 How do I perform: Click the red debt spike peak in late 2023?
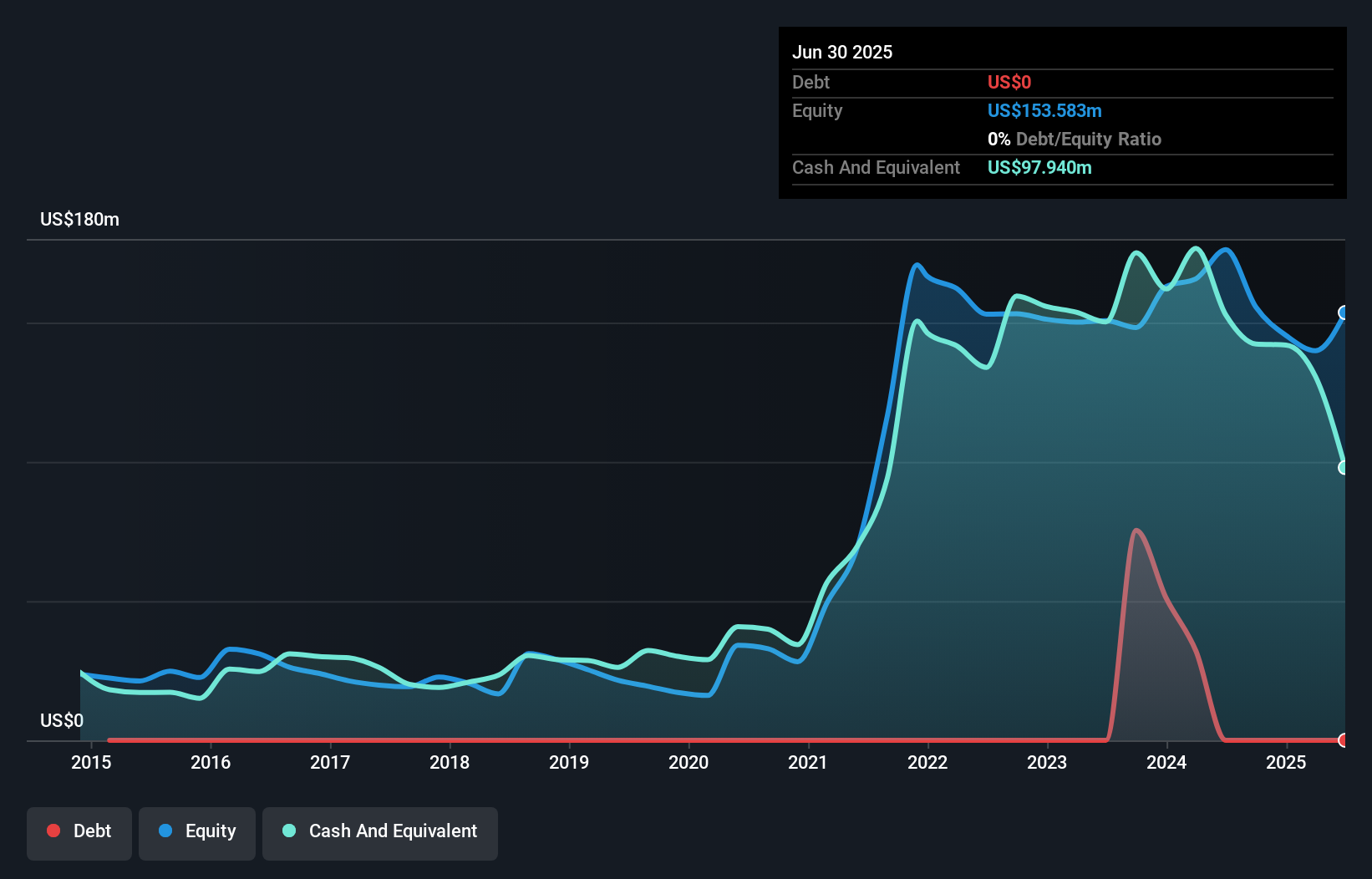click(1136, 531)
